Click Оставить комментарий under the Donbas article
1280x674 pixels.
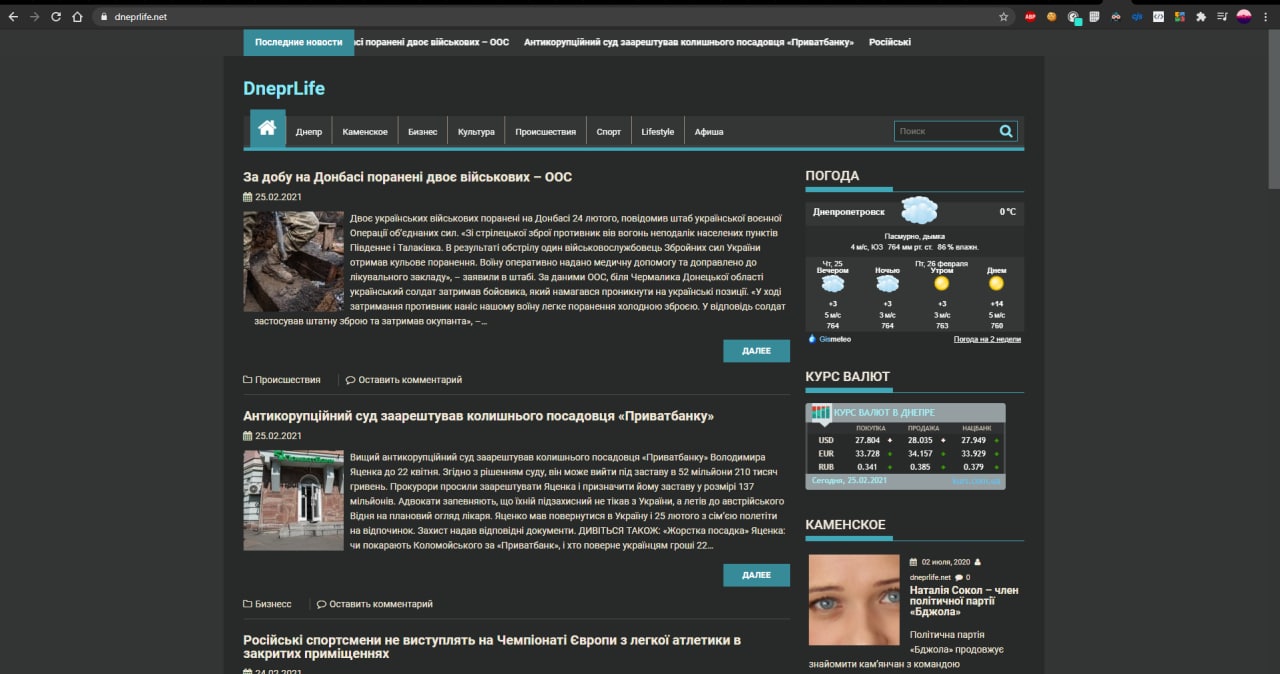coord(410,380)
